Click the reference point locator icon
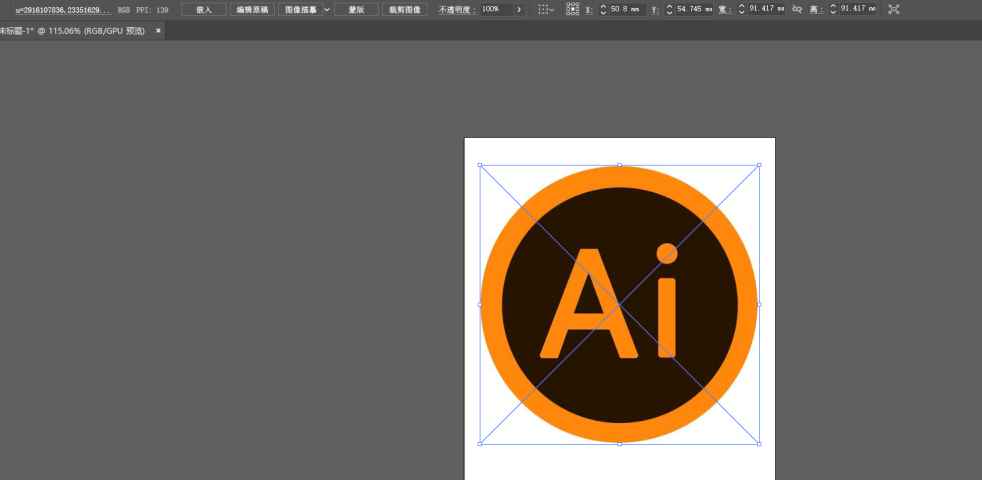The width and height of the screenshot is (982, 480). tap(572, 9)
